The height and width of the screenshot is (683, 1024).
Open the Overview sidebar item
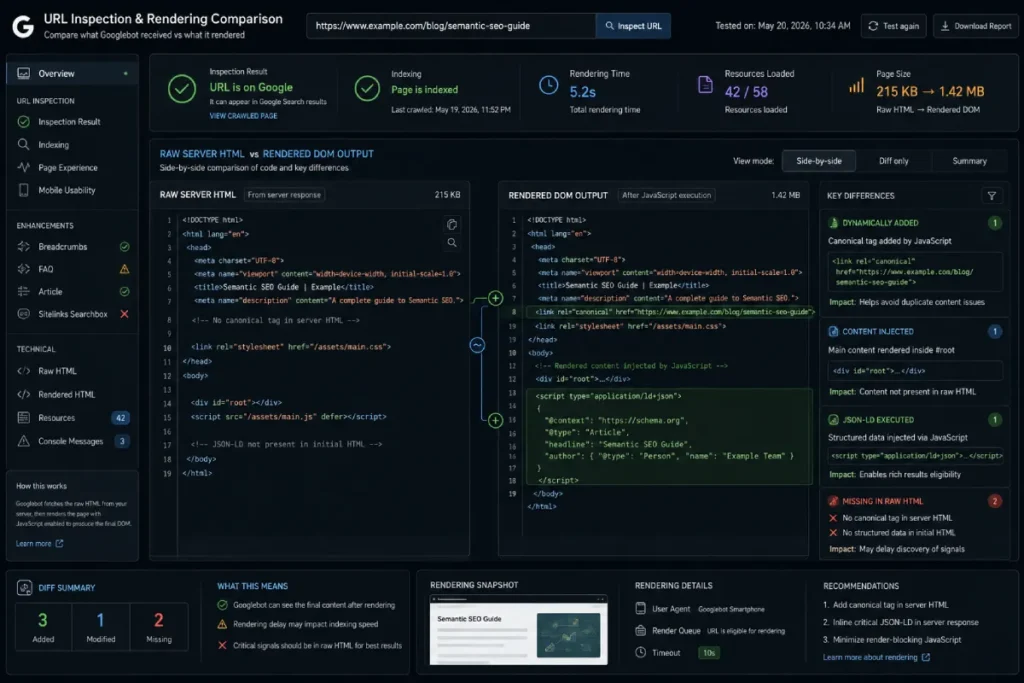(72, 73)
